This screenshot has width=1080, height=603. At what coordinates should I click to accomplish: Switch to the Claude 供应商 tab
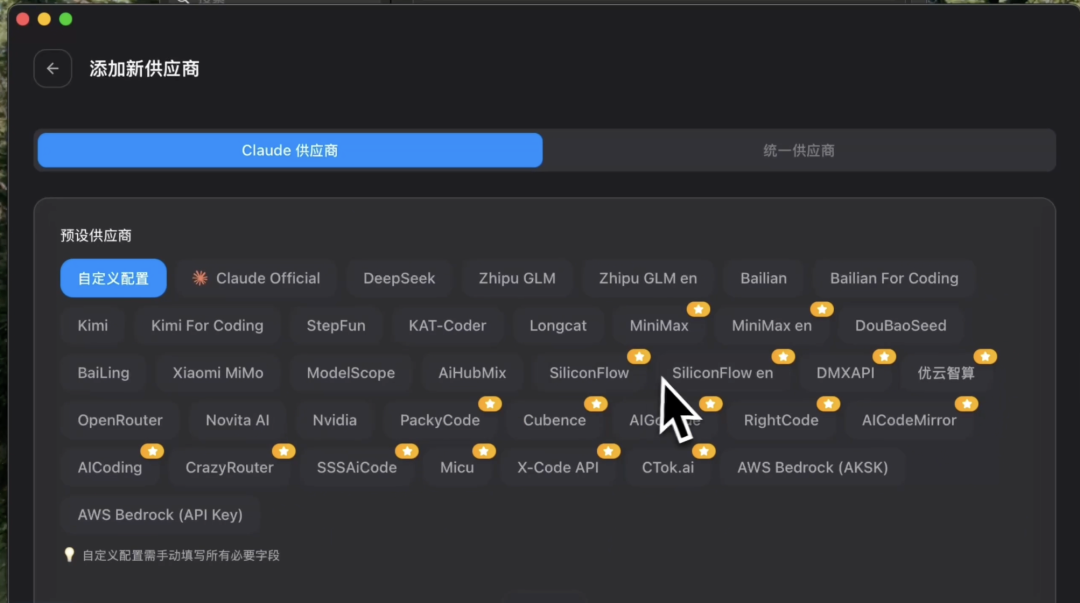coord(289,149)
